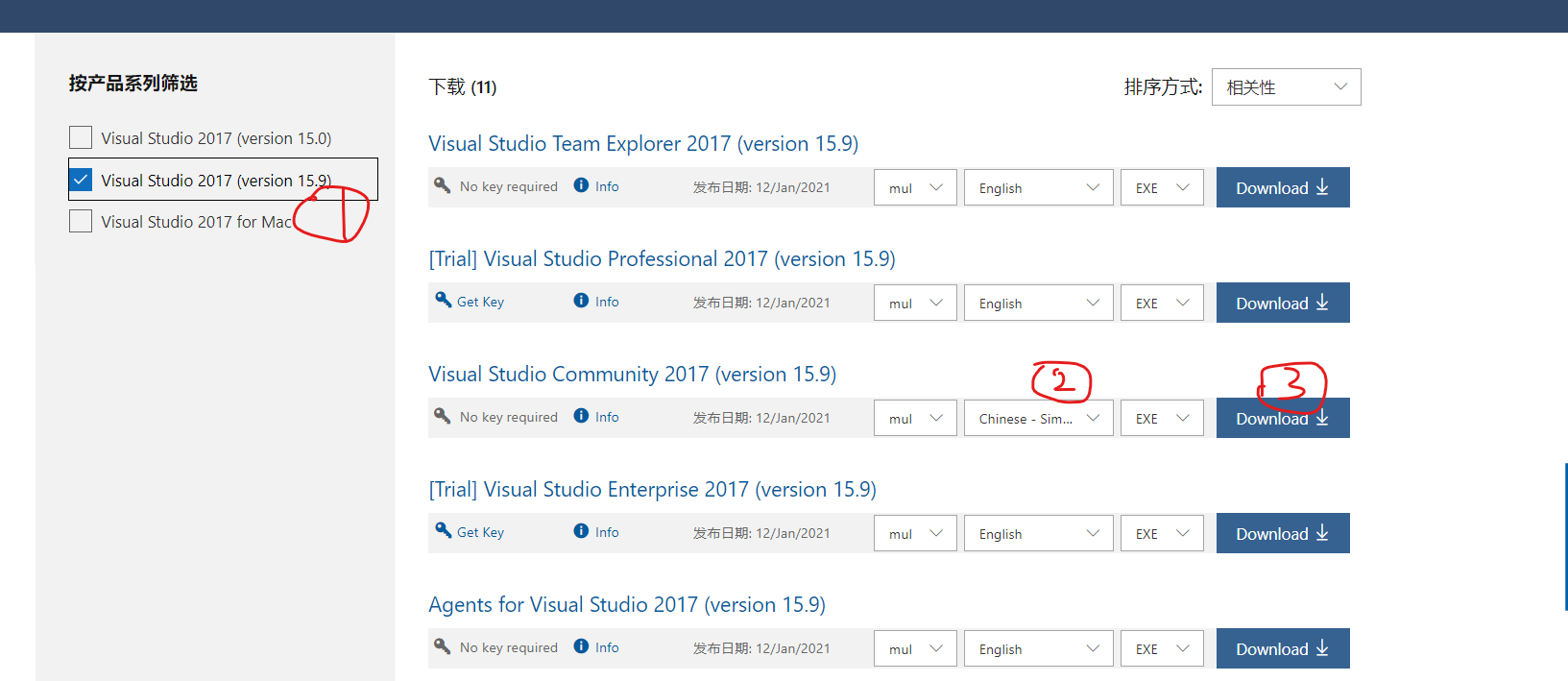Click Info link in Community 2017 row
This screenshot has height=681, width=1568.
tap(607, 417)
